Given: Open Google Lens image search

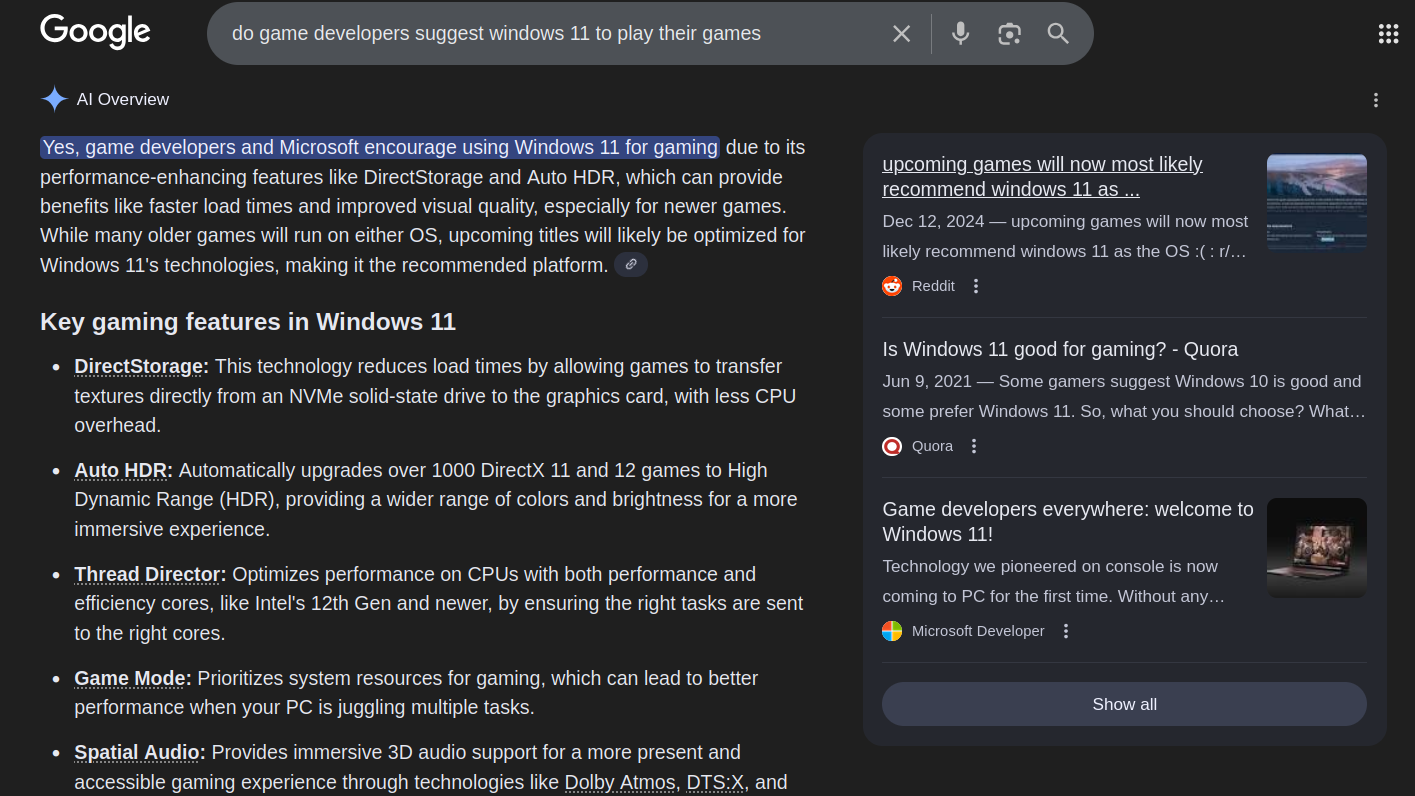Looking at the screenshot, I should (x=1009, y=34).
